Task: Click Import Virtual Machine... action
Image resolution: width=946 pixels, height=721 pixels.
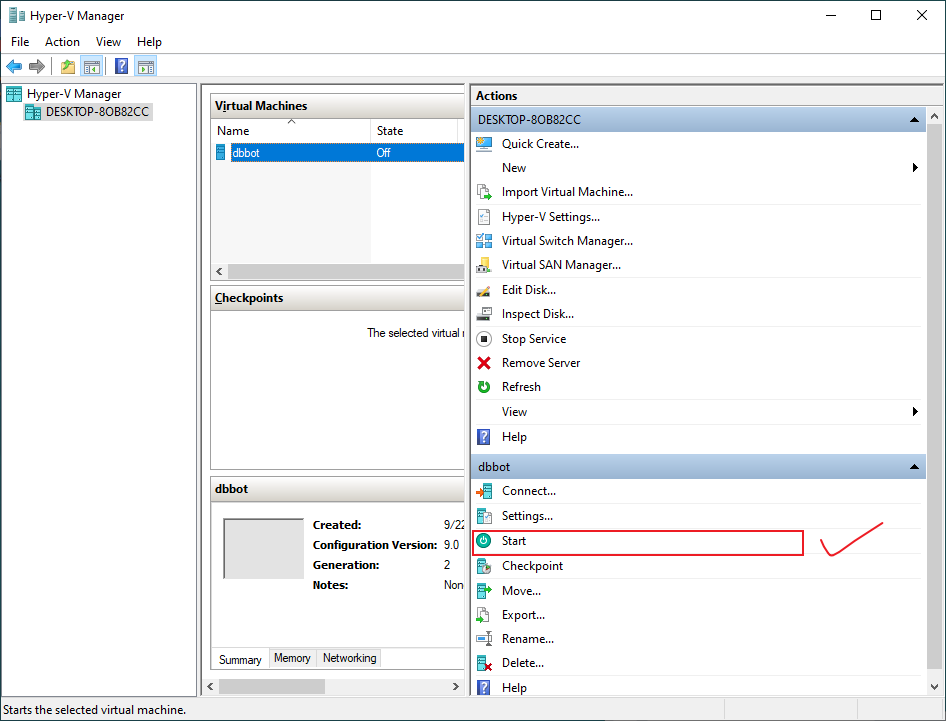Action: click(x=567, y=192)
